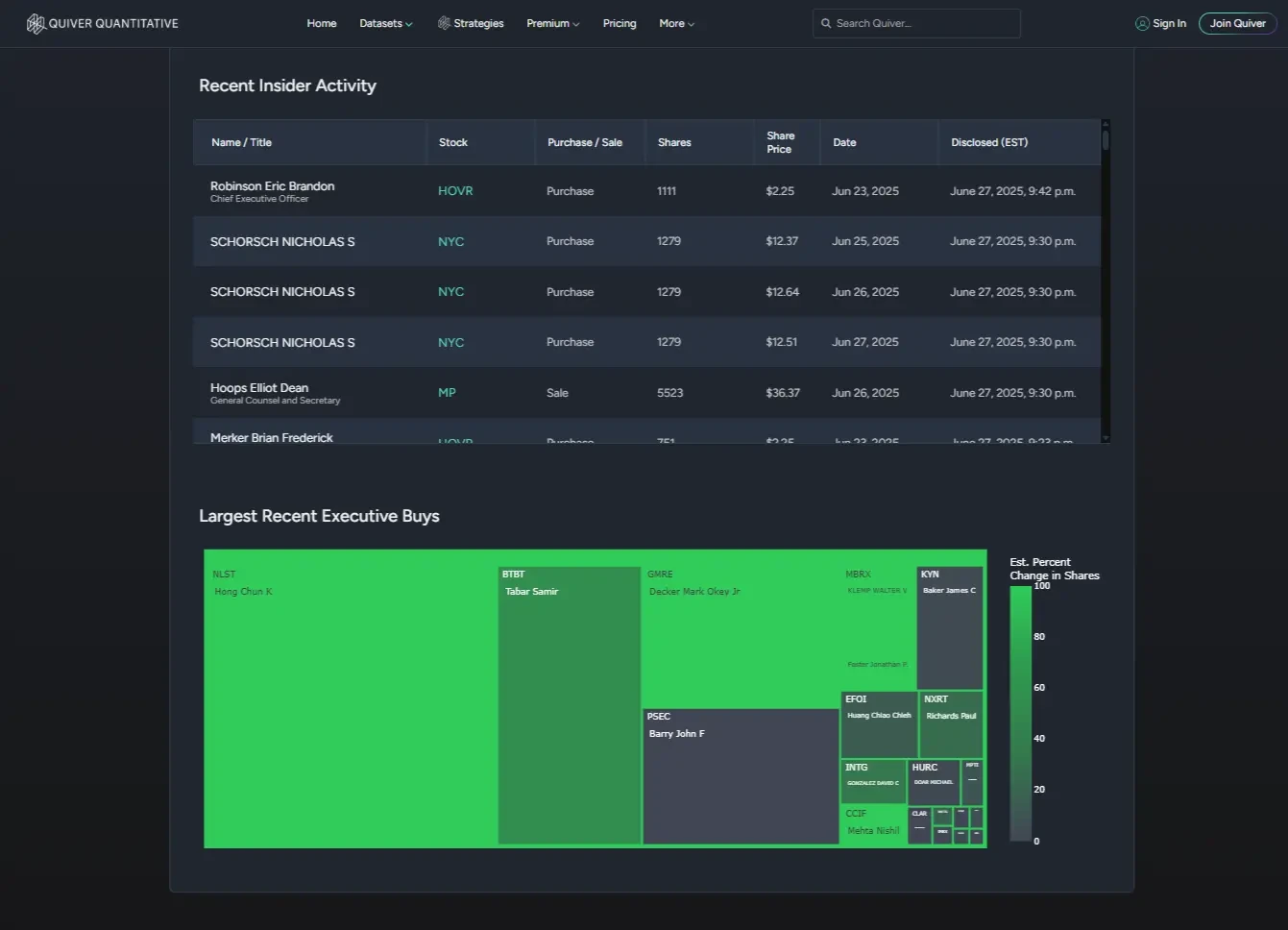
Task: Select the GMRE Decker Mark Okey Jr block
Action: pos(741,637)
